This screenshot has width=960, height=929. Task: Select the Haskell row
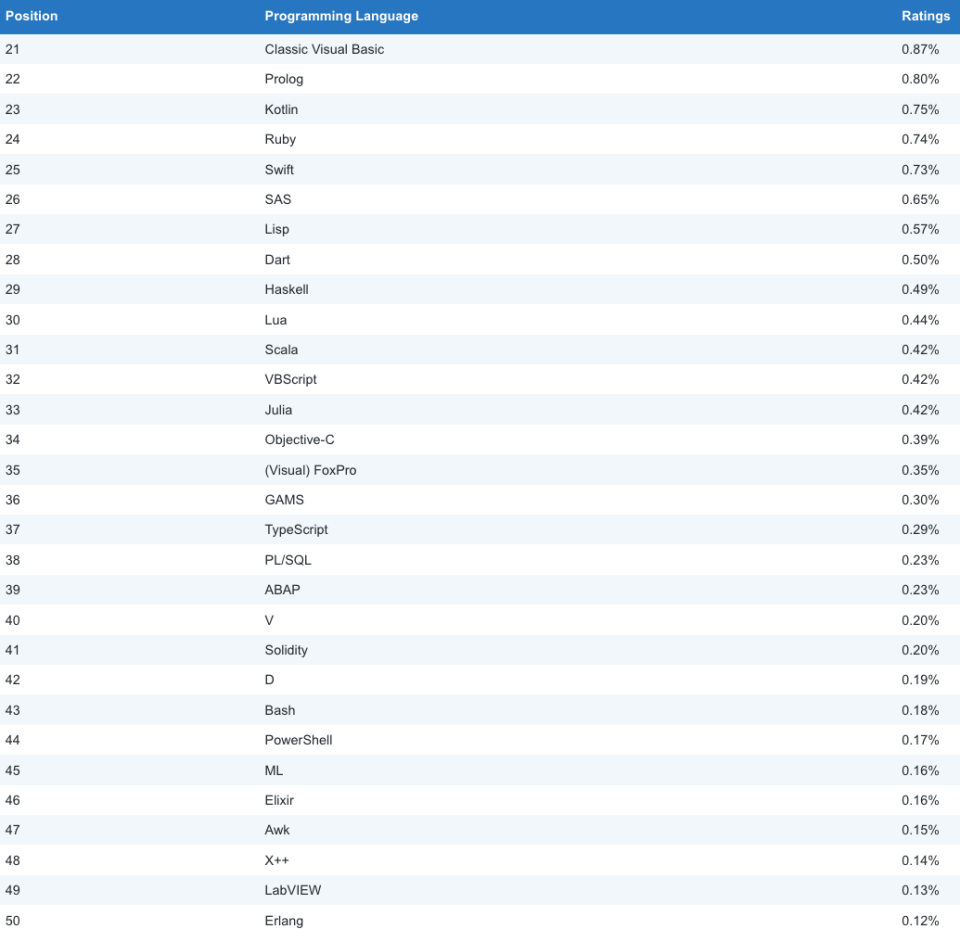480,289
